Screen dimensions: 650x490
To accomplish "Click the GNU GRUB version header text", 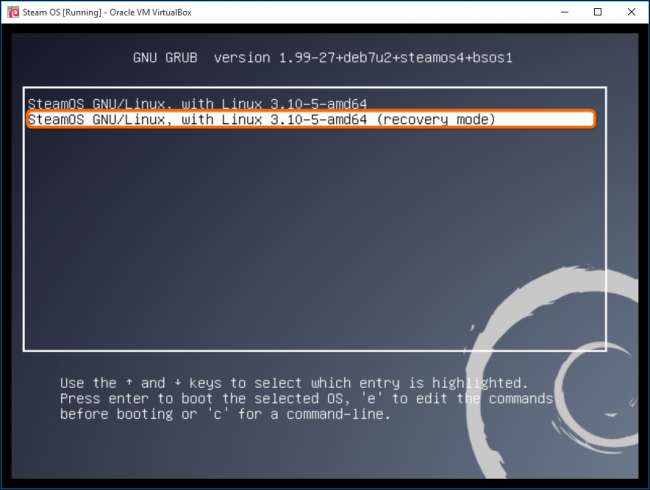I will 323,58.
